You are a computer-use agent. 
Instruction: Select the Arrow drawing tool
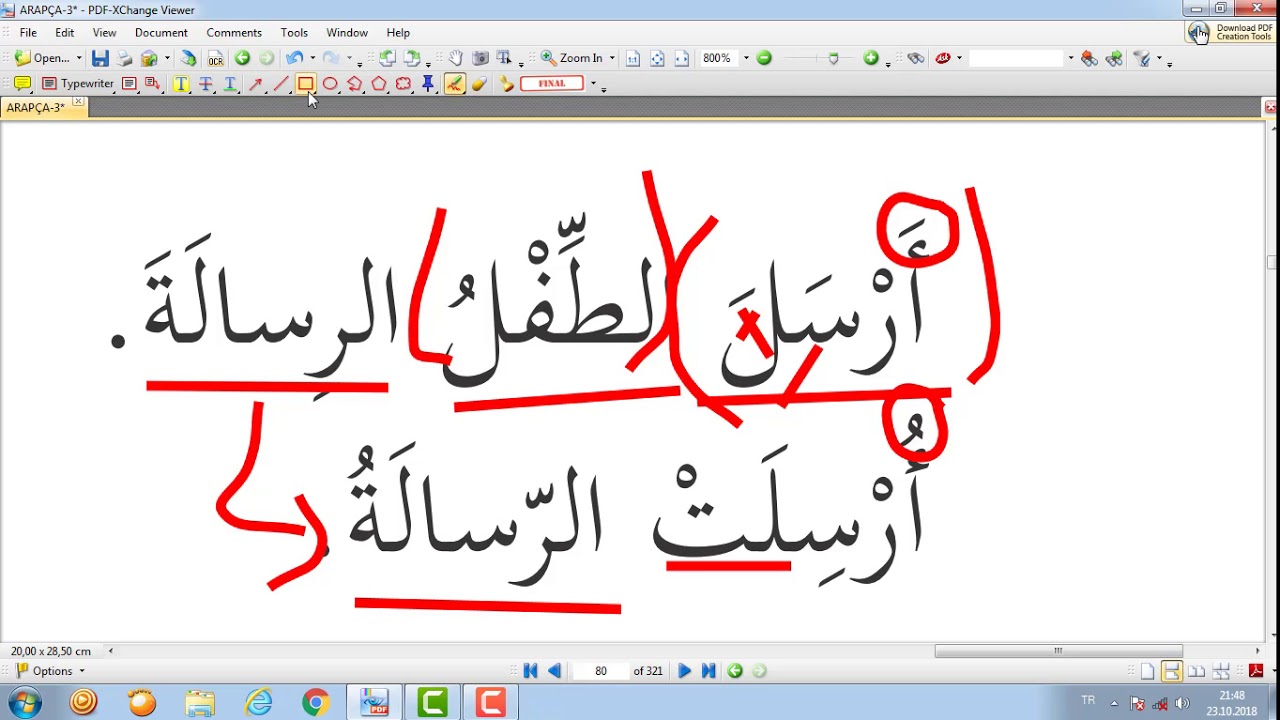256,84
